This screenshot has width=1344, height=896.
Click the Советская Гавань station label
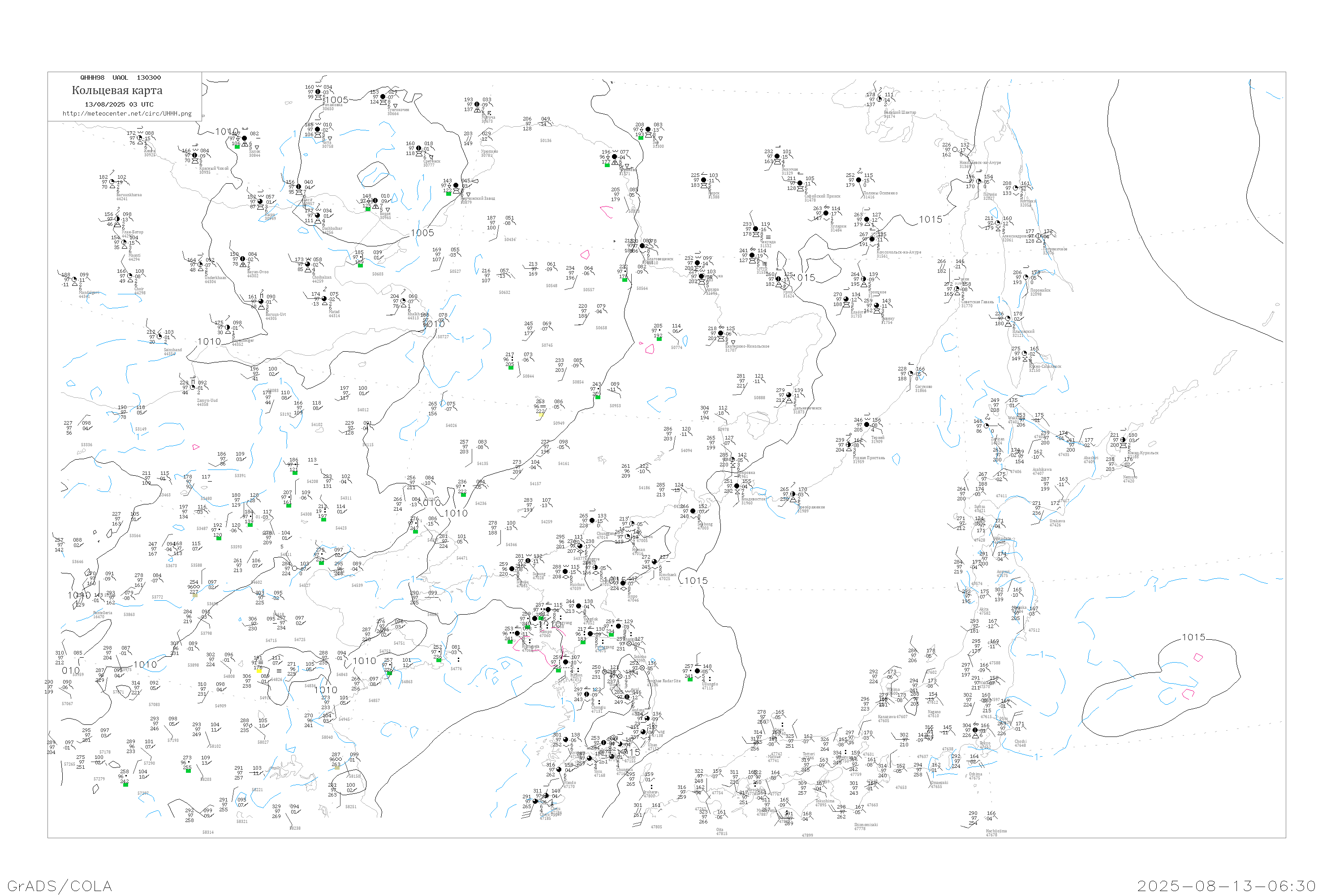coord(977,302)
